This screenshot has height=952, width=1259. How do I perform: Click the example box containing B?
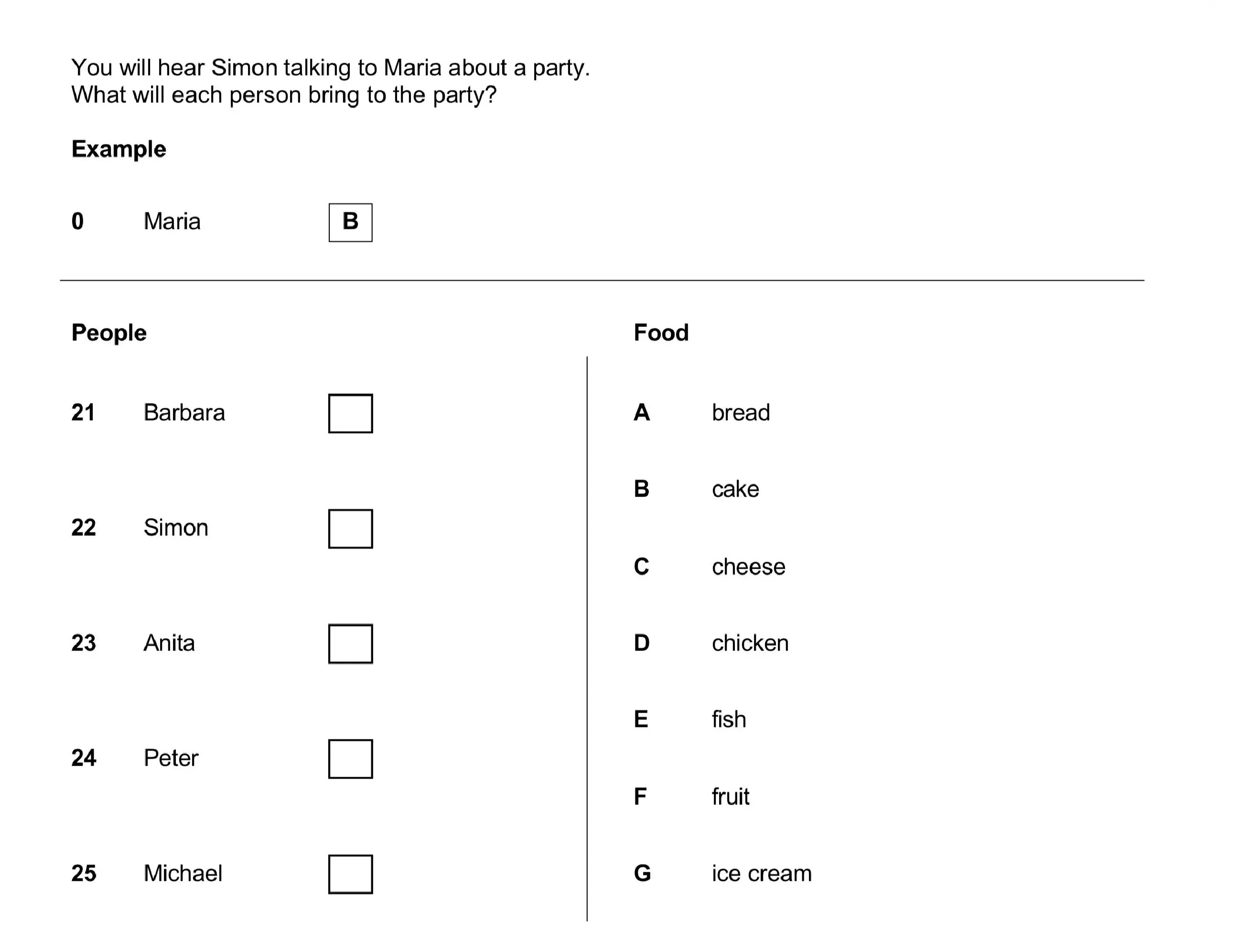coord(351,222)
